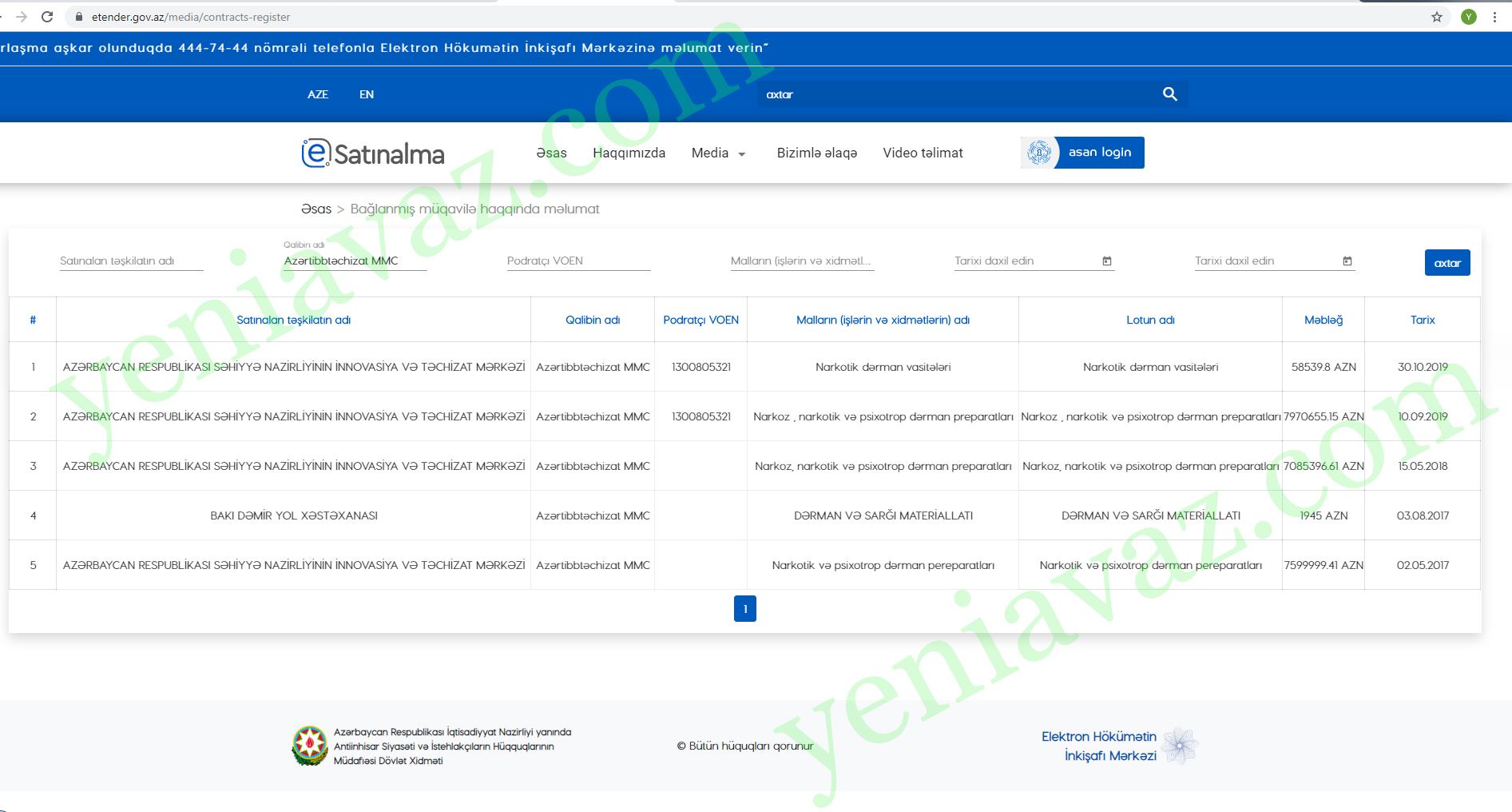Screen dimensions: 1512x812
Task: Switch language to AZE
Action: click(x=318, y=94)
